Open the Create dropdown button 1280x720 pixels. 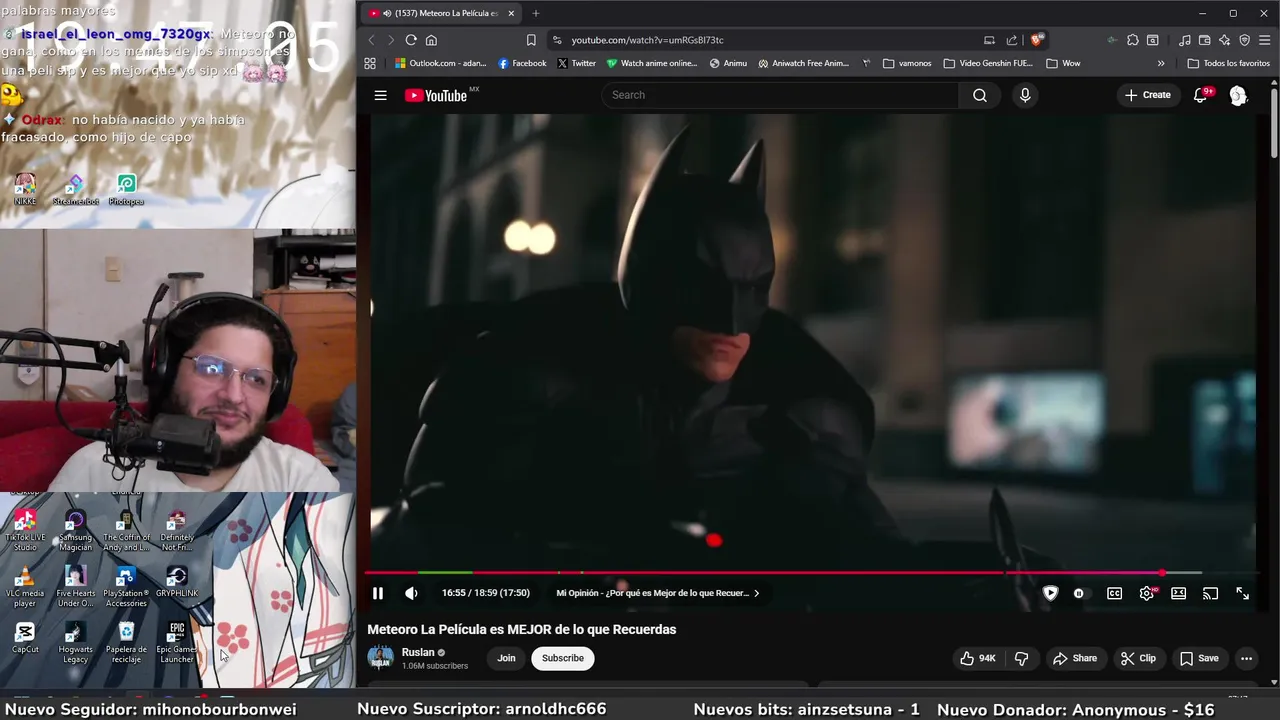[x=1147, y=95]
